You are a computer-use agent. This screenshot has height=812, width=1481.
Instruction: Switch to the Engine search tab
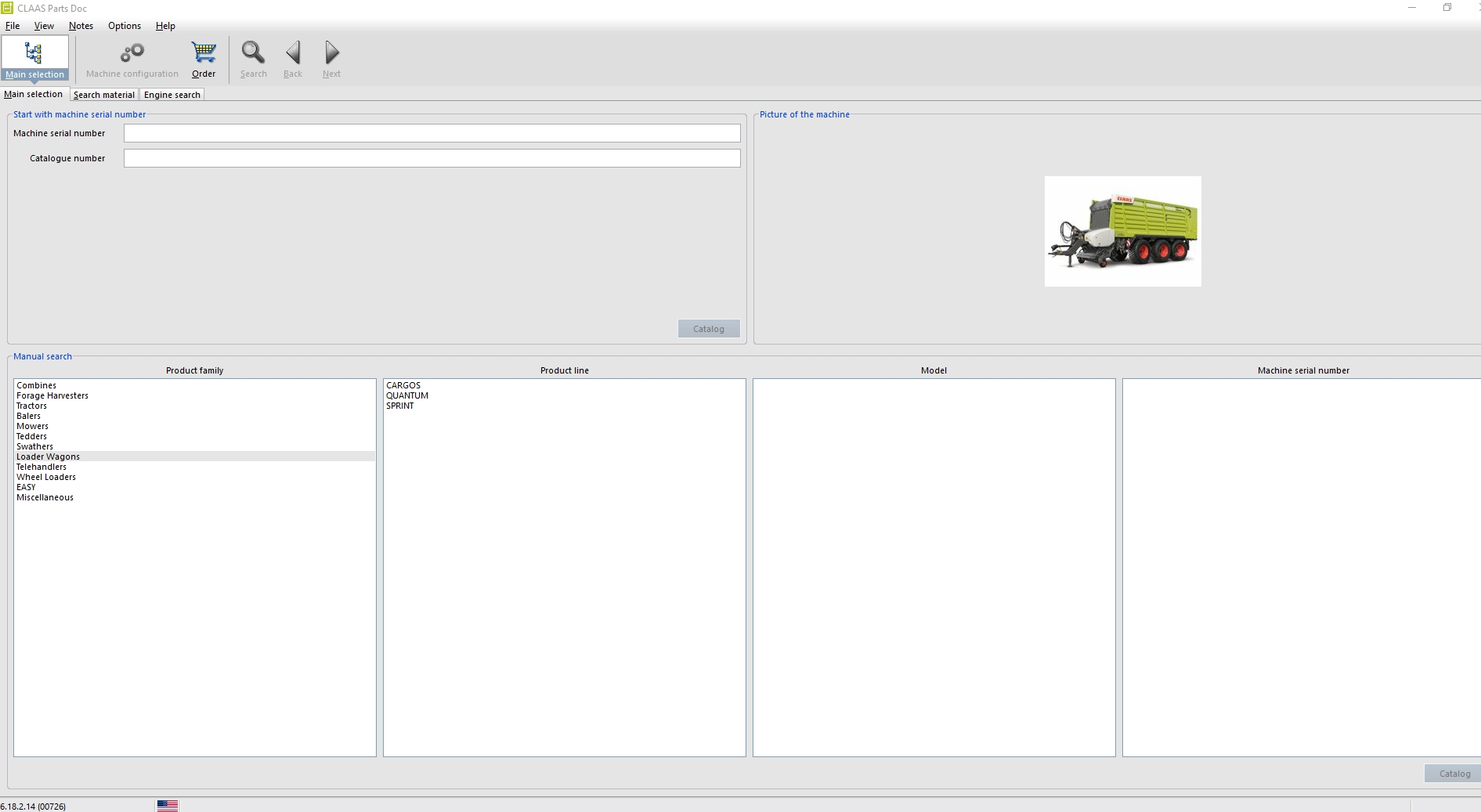172,94
